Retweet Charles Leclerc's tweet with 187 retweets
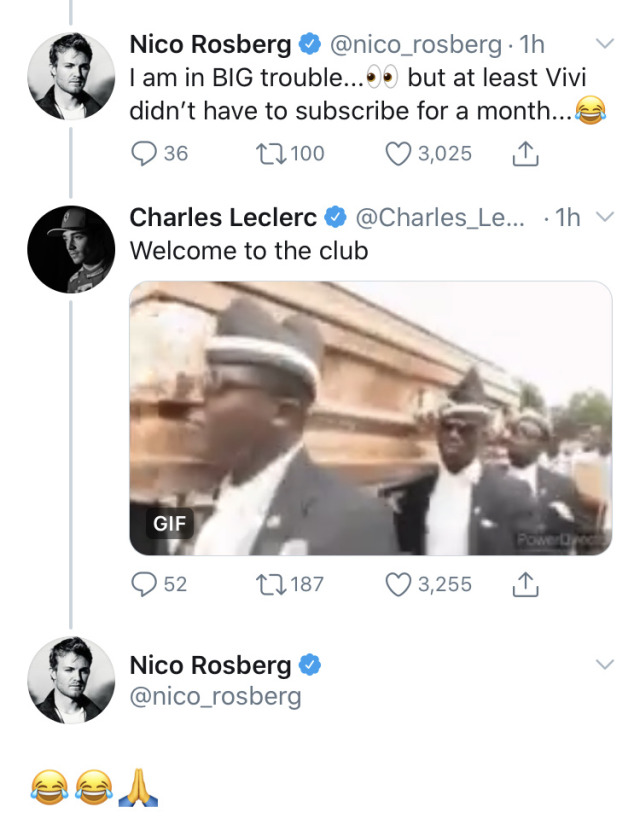The width and height of the screenshot is (640, 836). click(x=270, y=584)
